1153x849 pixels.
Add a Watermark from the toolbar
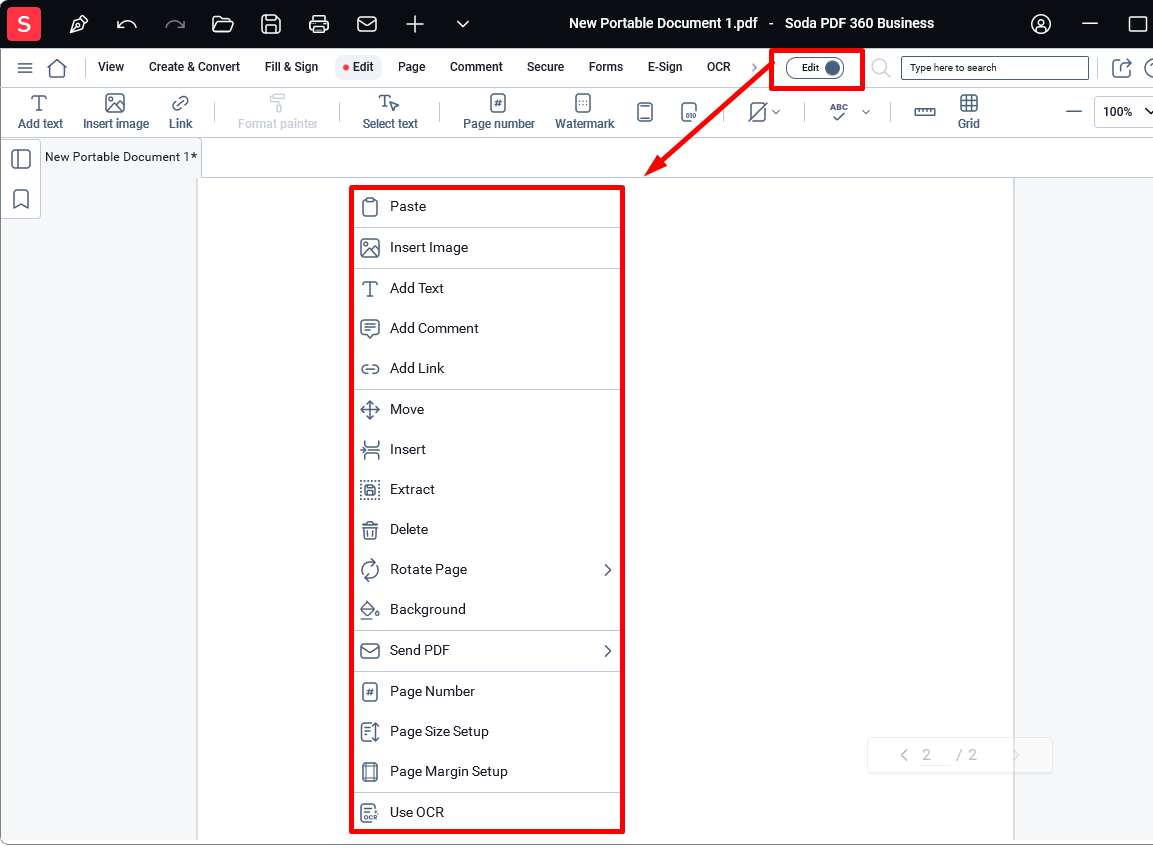(x=584, y=112)
